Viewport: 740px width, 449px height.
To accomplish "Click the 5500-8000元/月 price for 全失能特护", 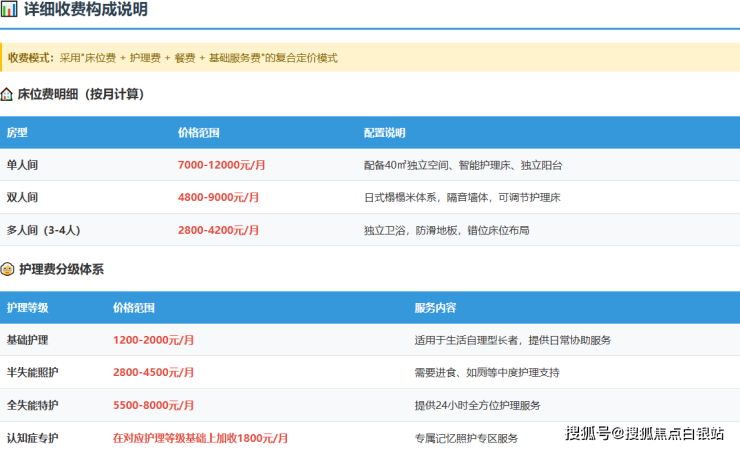I will 154,405.
